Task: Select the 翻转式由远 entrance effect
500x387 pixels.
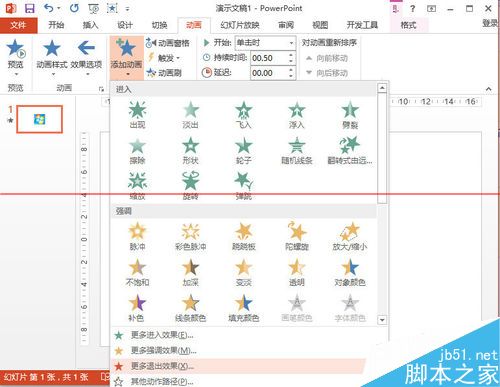Action: (x=350, y=151)
